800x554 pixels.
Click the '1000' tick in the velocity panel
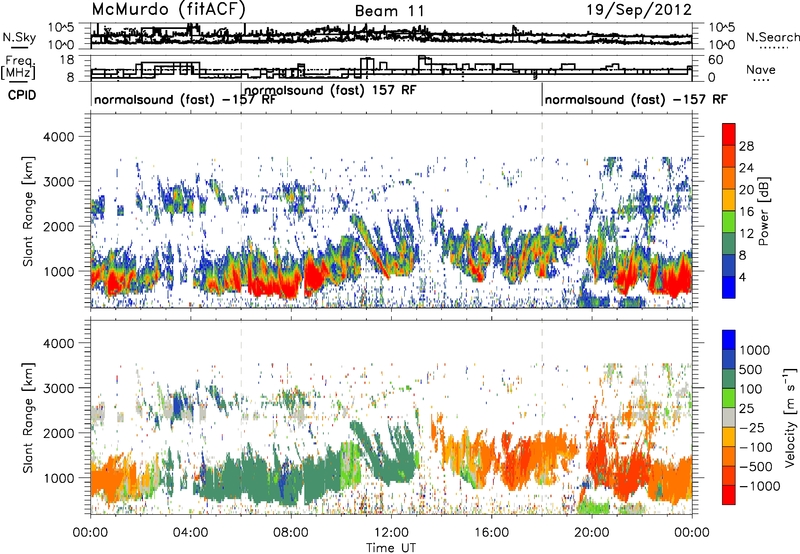pos(58,478)
